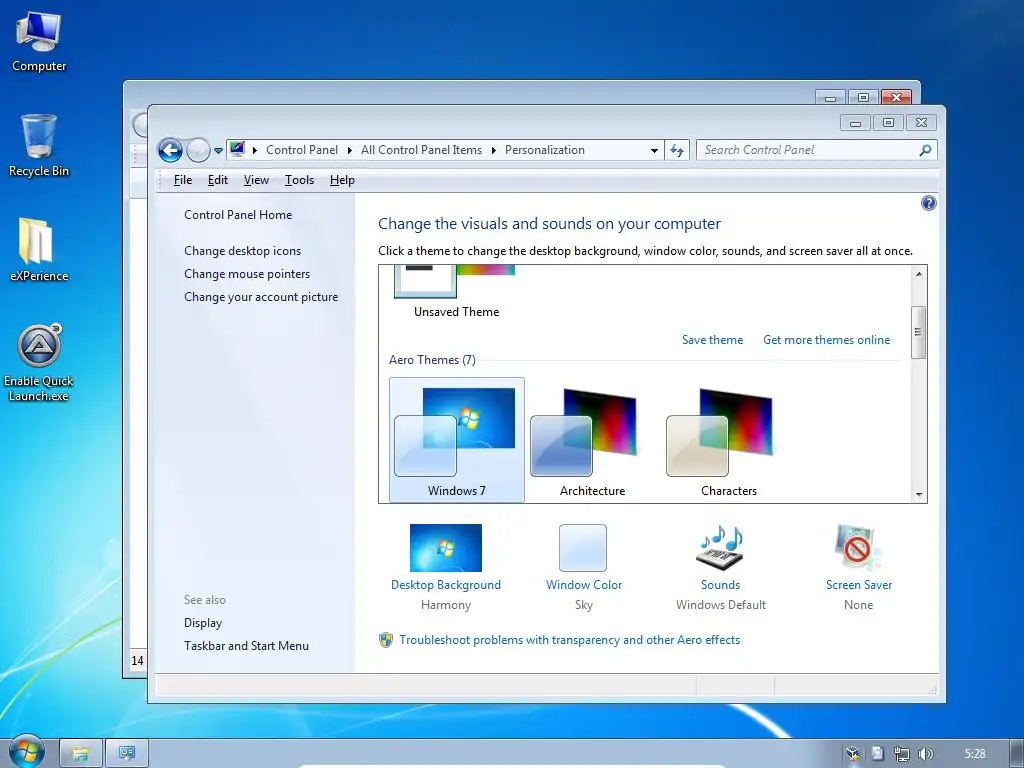Click the network tray icon
This screenshot has height=768, width=1024.
pyautogui.click(x=902, y=754)
